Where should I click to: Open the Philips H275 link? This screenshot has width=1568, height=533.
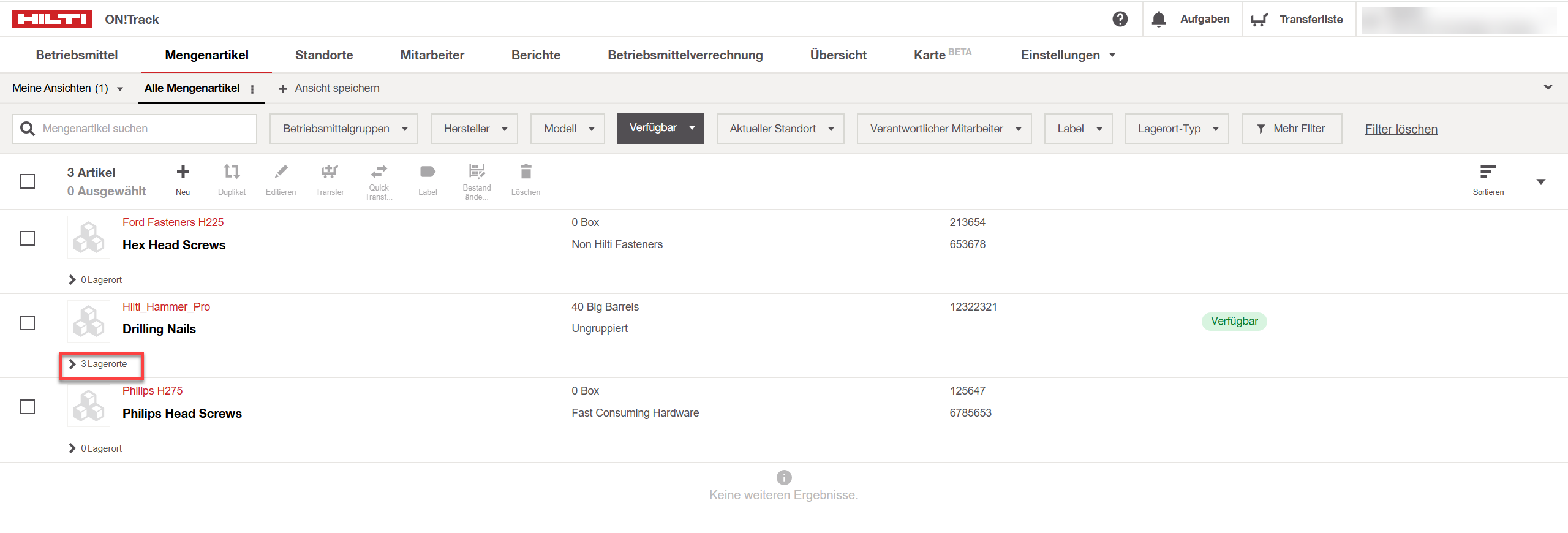click(153, 391)
